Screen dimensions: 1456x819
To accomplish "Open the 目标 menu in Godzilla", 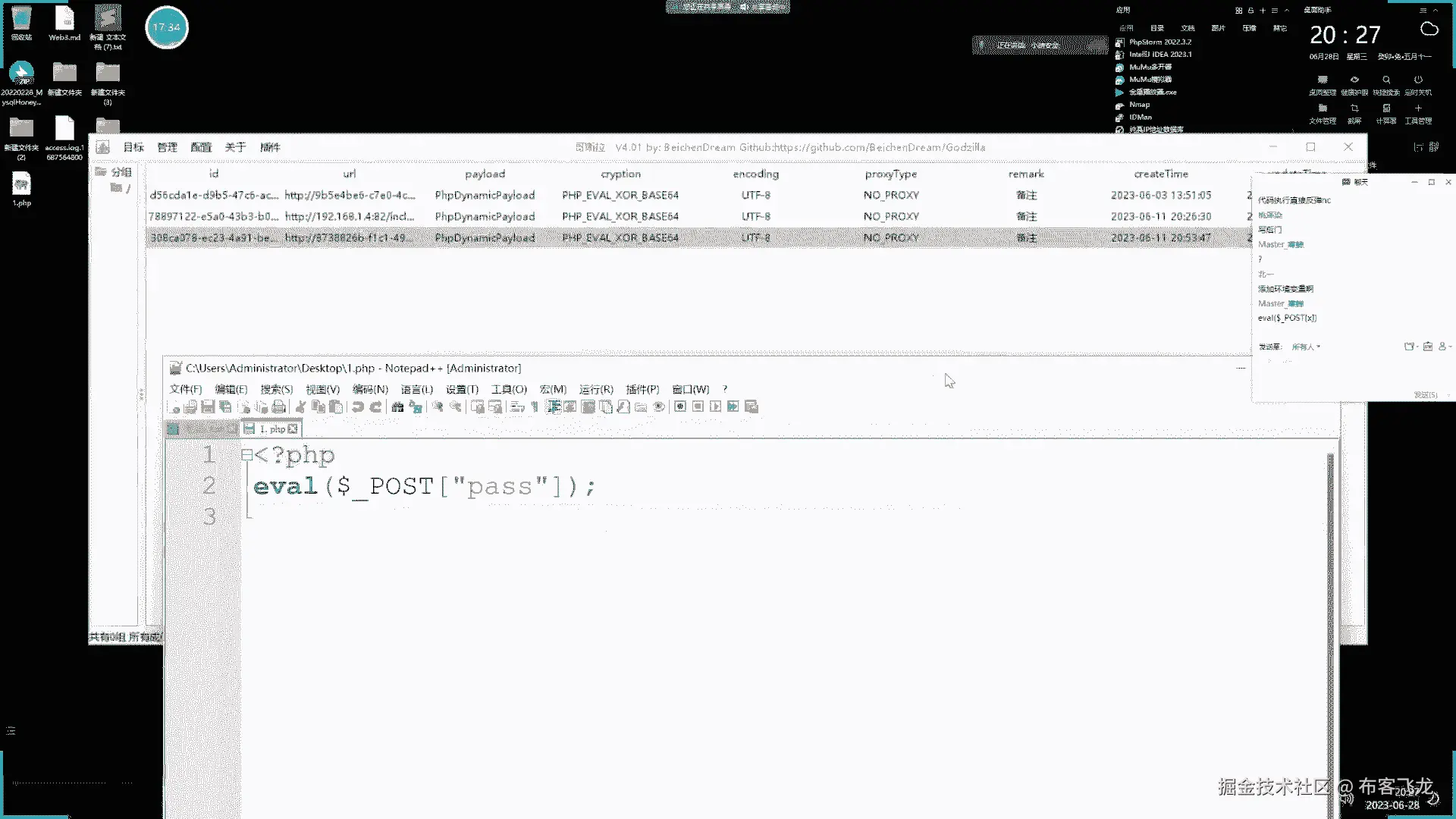I will pos(133,147).
